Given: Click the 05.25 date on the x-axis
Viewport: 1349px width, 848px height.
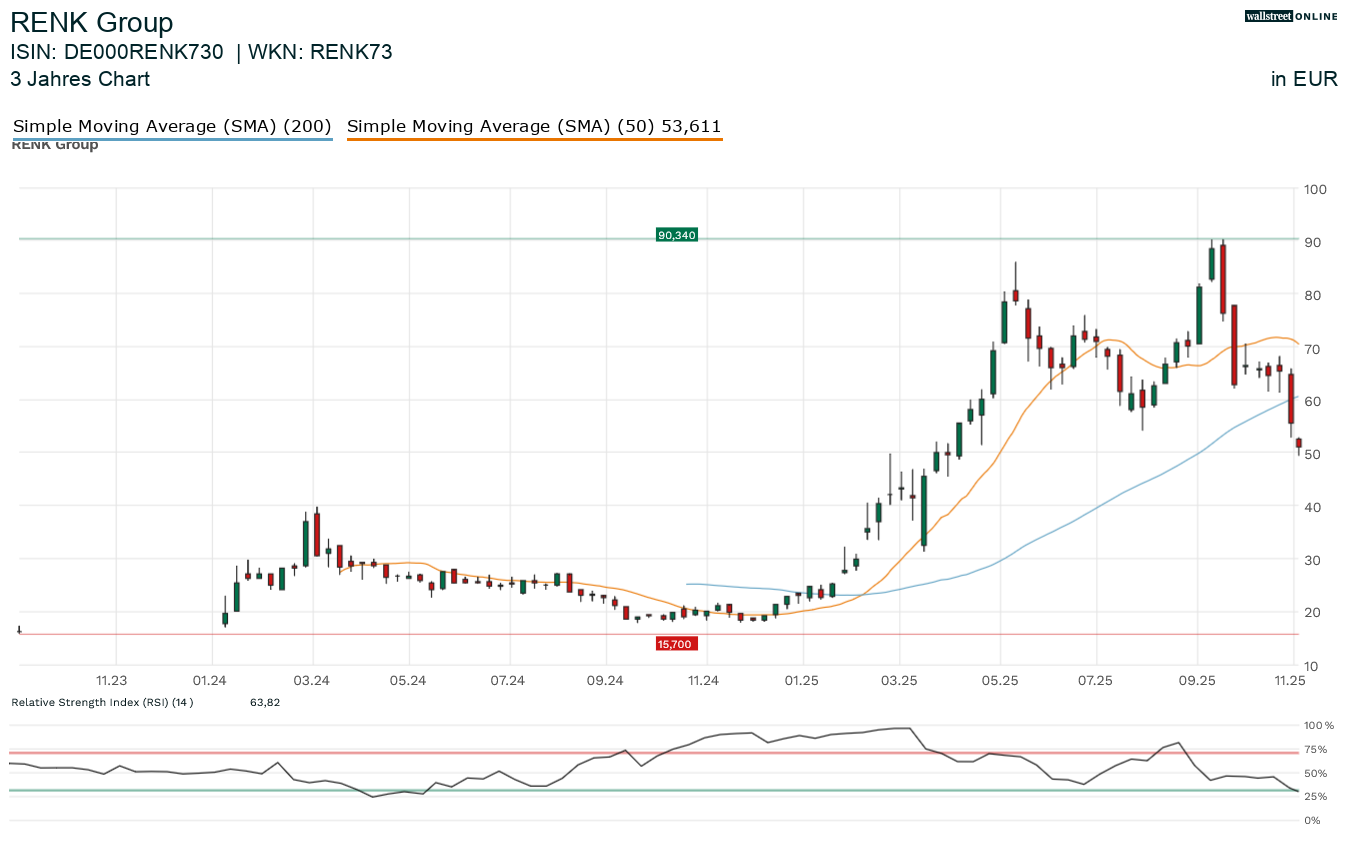Looking at the screenshot, I should pyautogui.click(x=1000, y=680).
